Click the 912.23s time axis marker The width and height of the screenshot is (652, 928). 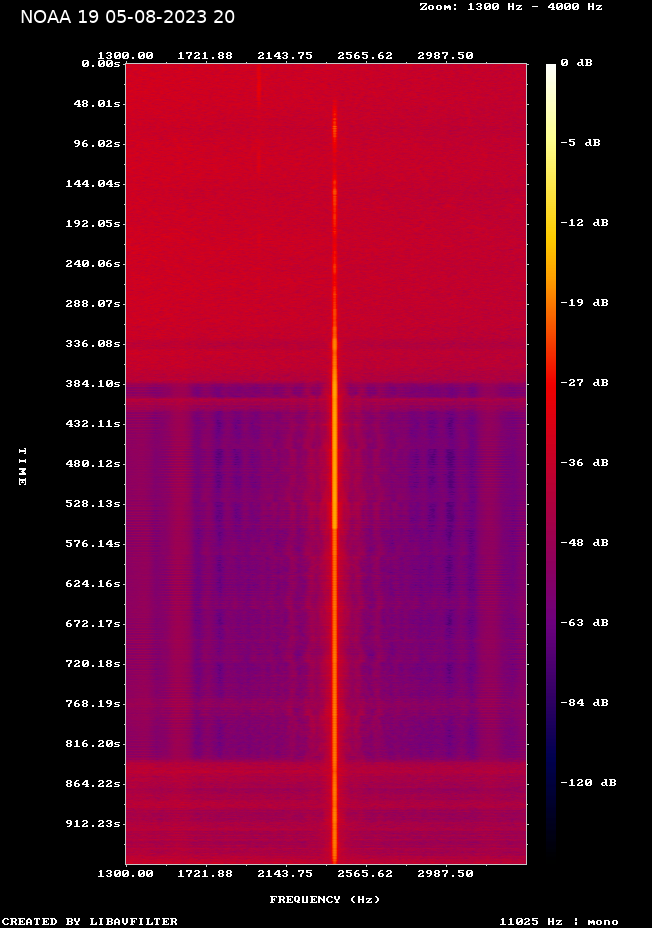(x=93, y=824)
